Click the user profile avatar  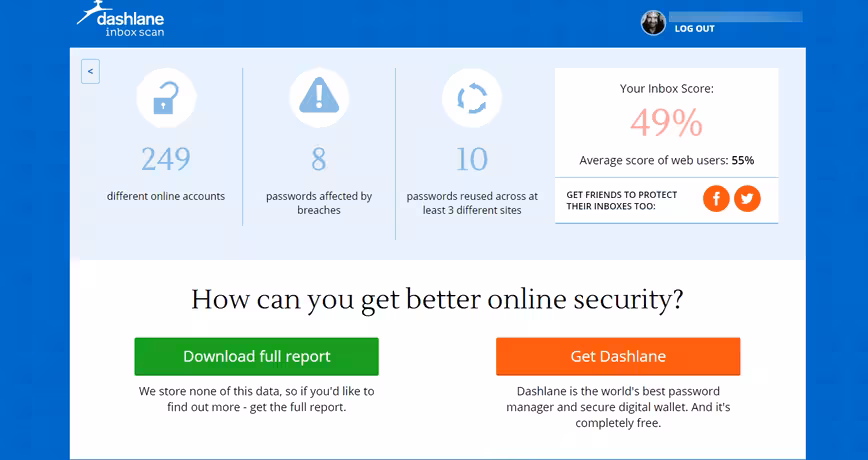[x=653, y=23]
